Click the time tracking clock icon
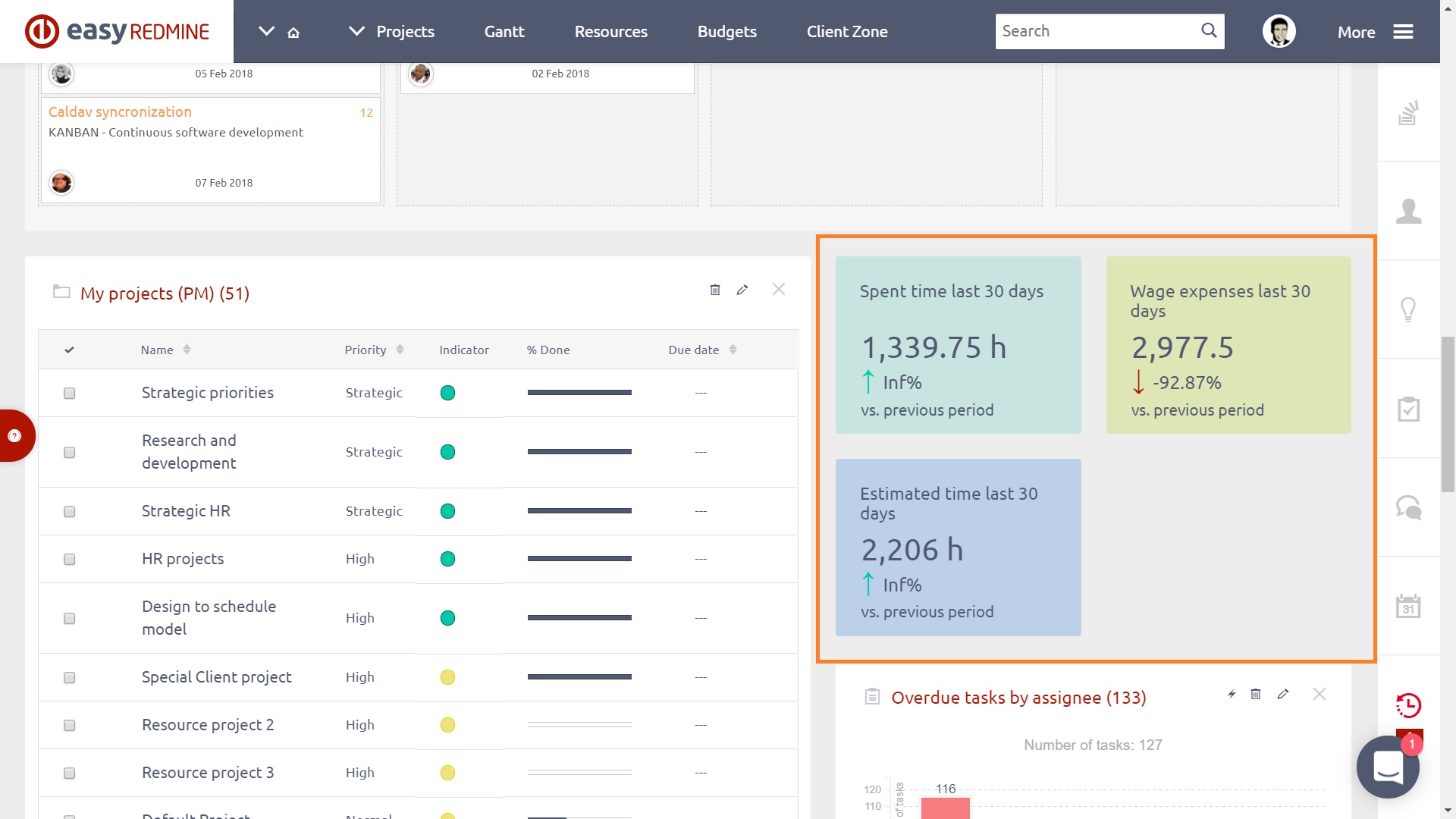Image resolution: width=1456 pixels, height=819 pixels. pos(1408,705)
